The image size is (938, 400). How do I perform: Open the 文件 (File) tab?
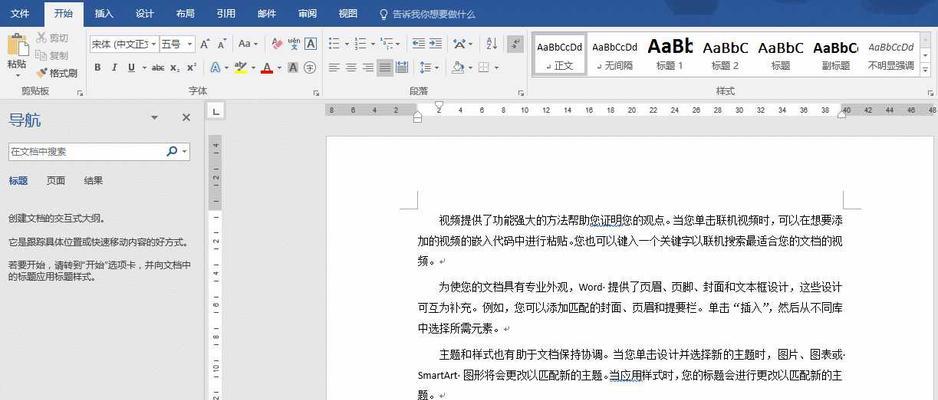20,14
